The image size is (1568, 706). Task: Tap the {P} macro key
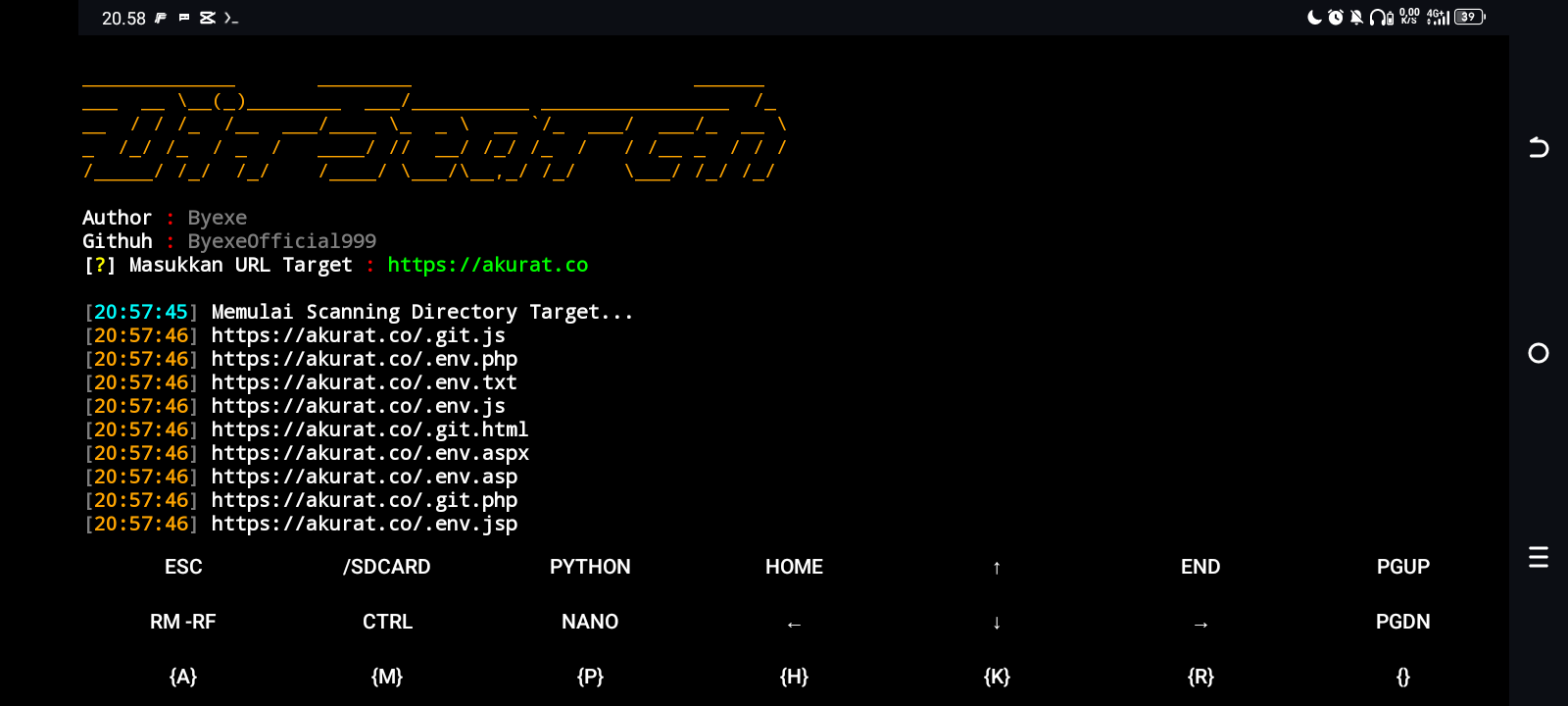pyautogui.click(x=590, y=677)
